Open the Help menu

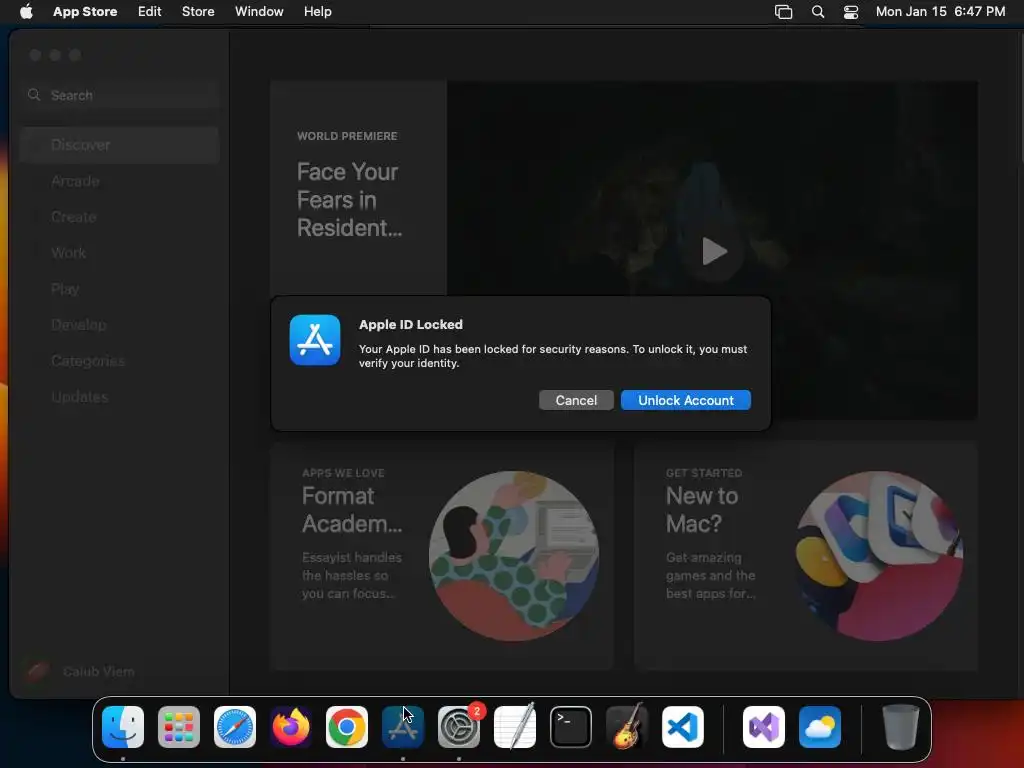[x=317, y=11]
